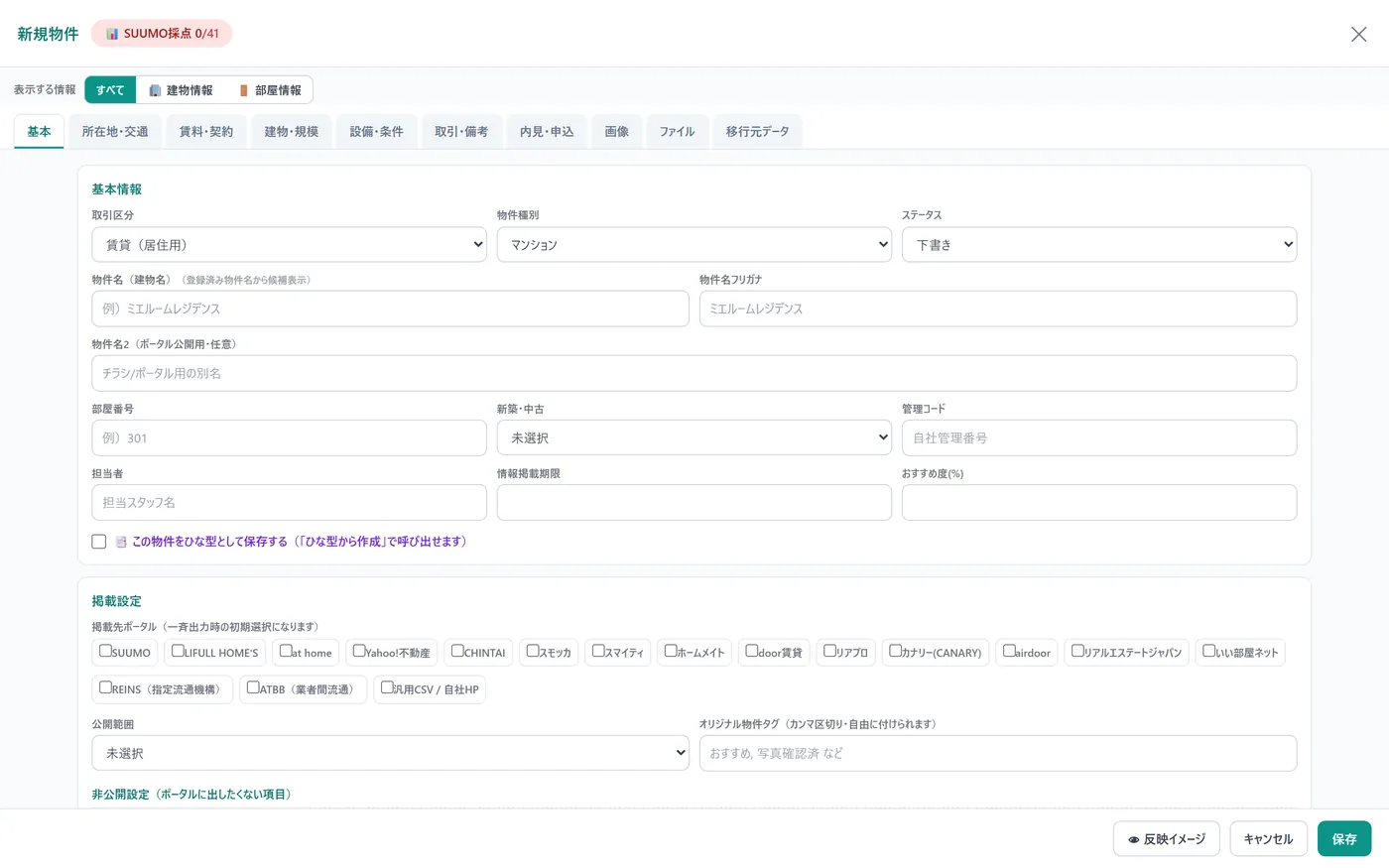
Task: Open the SUUMO採点 0/41 score badge
Action: (x=162, y=34)
